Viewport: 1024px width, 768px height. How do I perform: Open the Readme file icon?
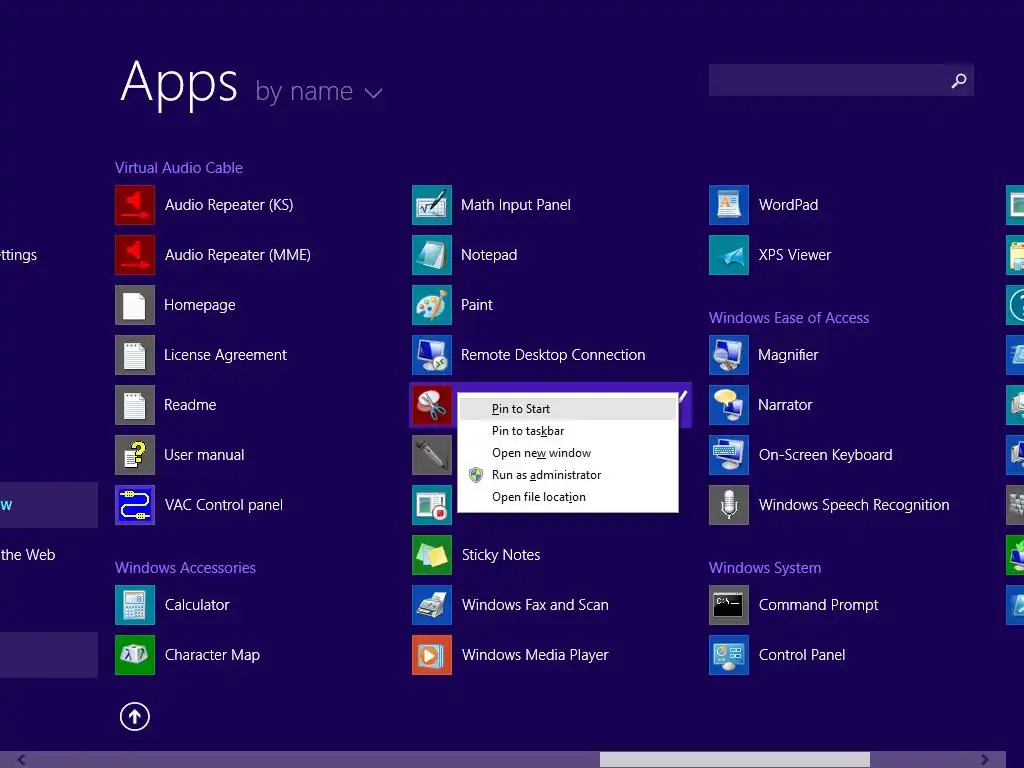pyautogui.click(x=135, y=405)
